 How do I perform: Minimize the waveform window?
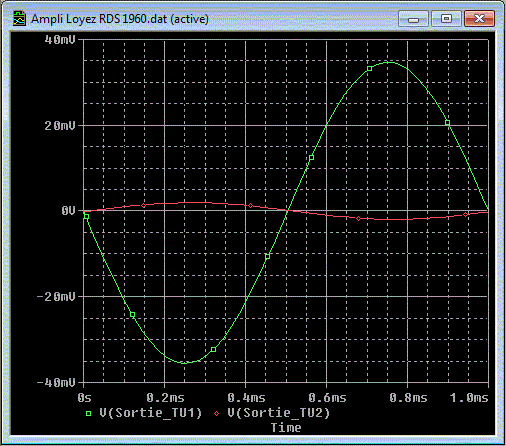(413, 19)
